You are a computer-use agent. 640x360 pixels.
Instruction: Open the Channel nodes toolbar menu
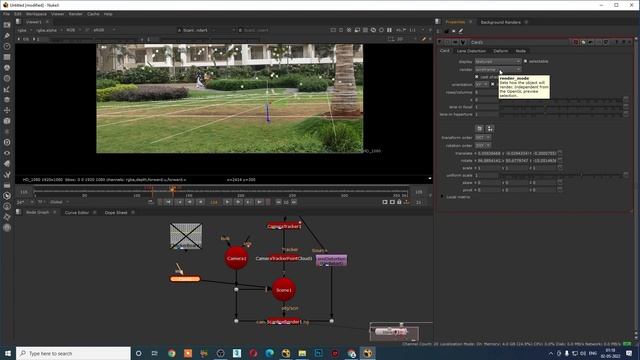click(x=7, y=57)
